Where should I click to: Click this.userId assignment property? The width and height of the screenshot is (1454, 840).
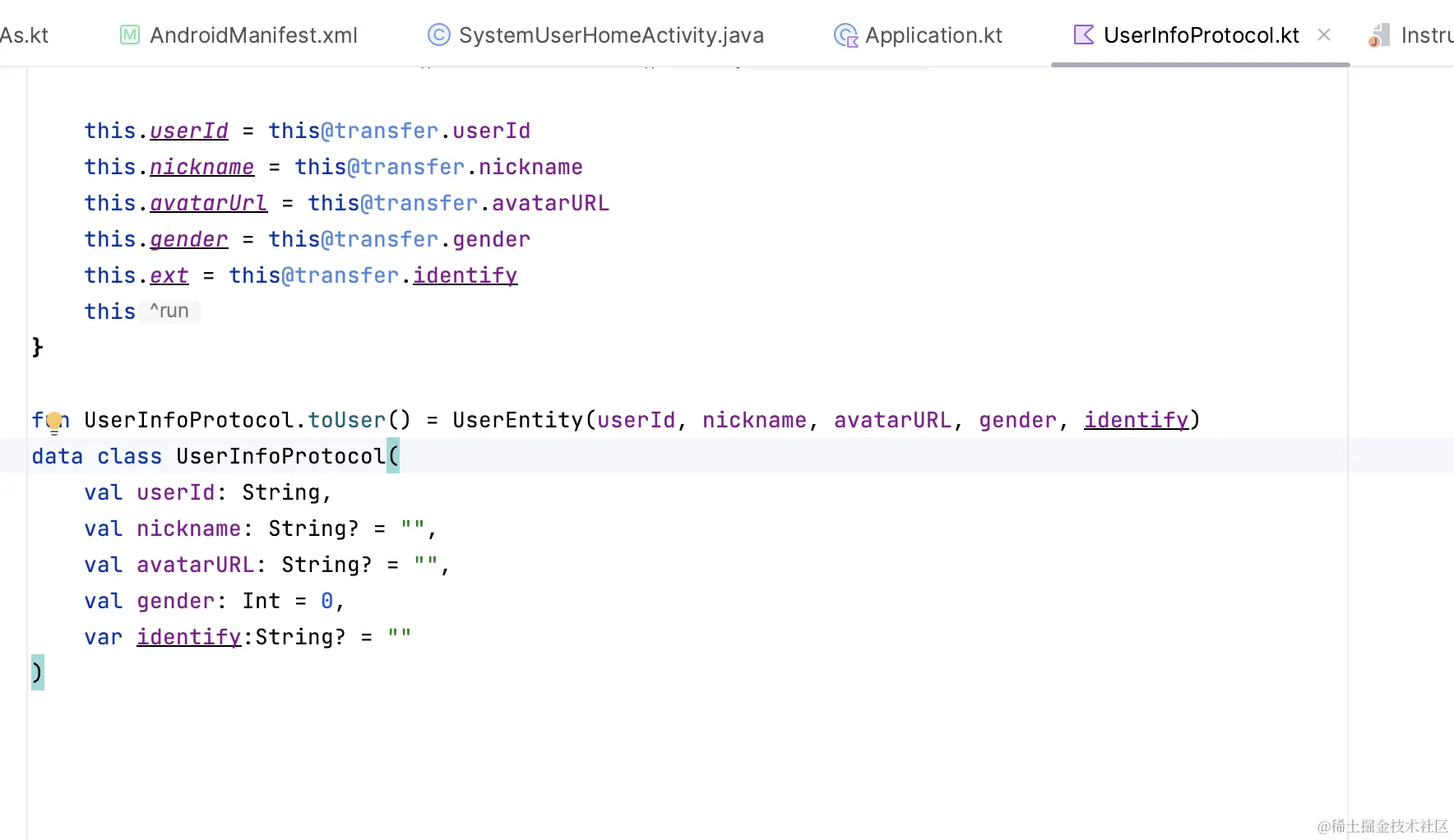tap(189, 131)
